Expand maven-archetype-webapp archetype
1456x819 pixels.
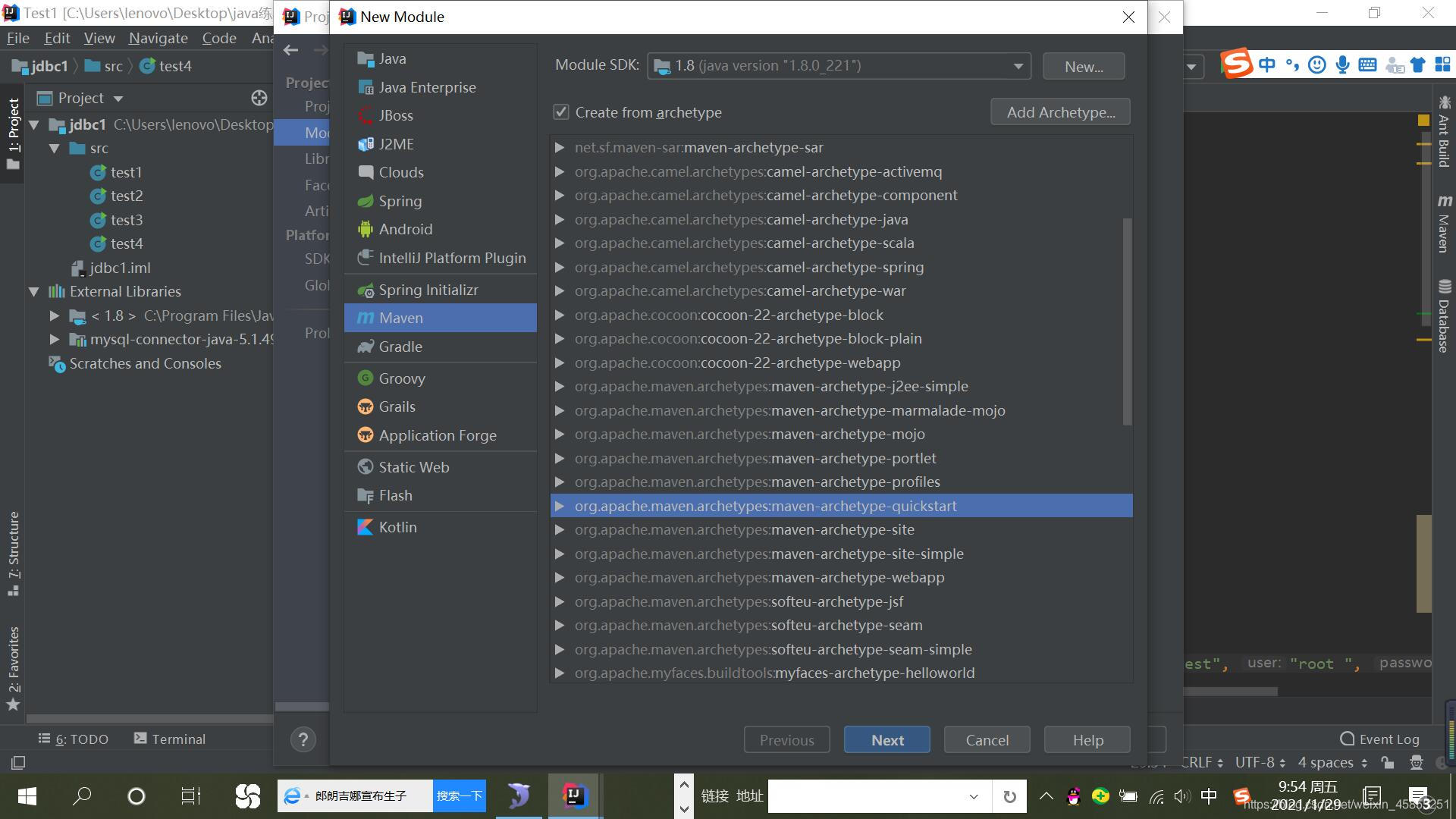560,578
